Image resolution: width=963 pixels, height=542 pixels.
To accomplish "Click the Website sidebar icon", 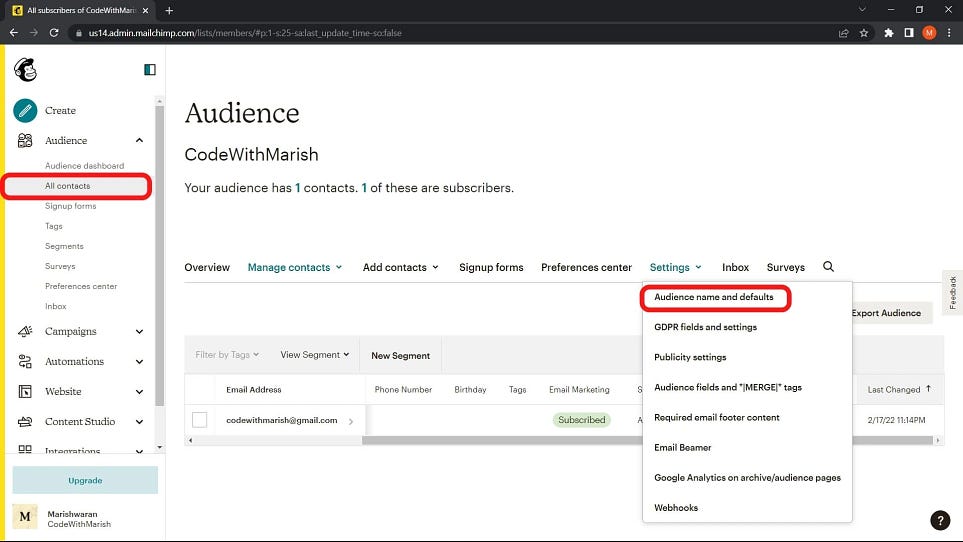I will pos(25,392).
